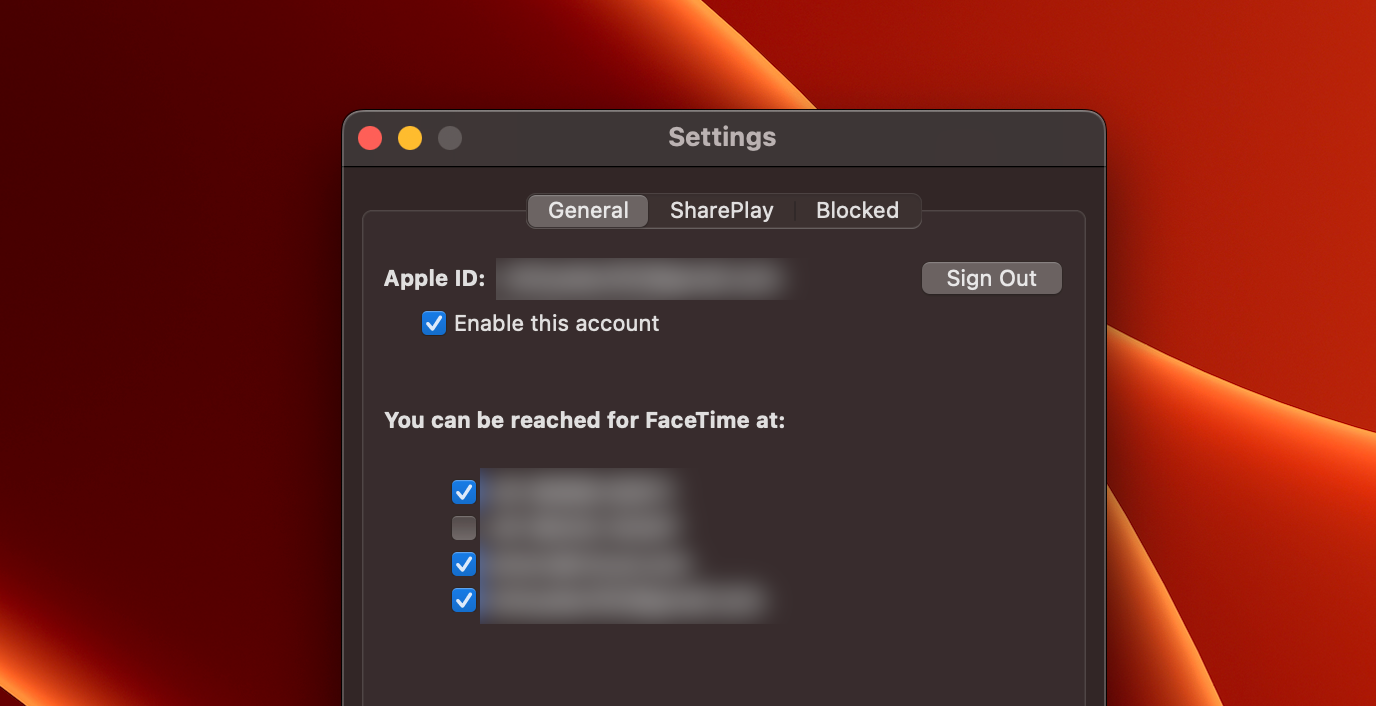Toggle the last reachable address checkbox
Screen dimensions: 1376x706
click(463, 600)
